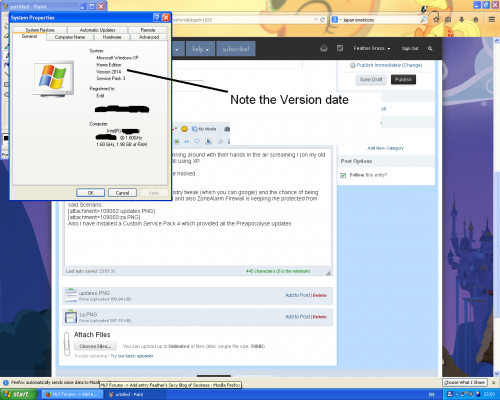This screenshot has width=500, height=400.
Task: Open Firefox downloads arrow icon
Action: pos(462,20)
